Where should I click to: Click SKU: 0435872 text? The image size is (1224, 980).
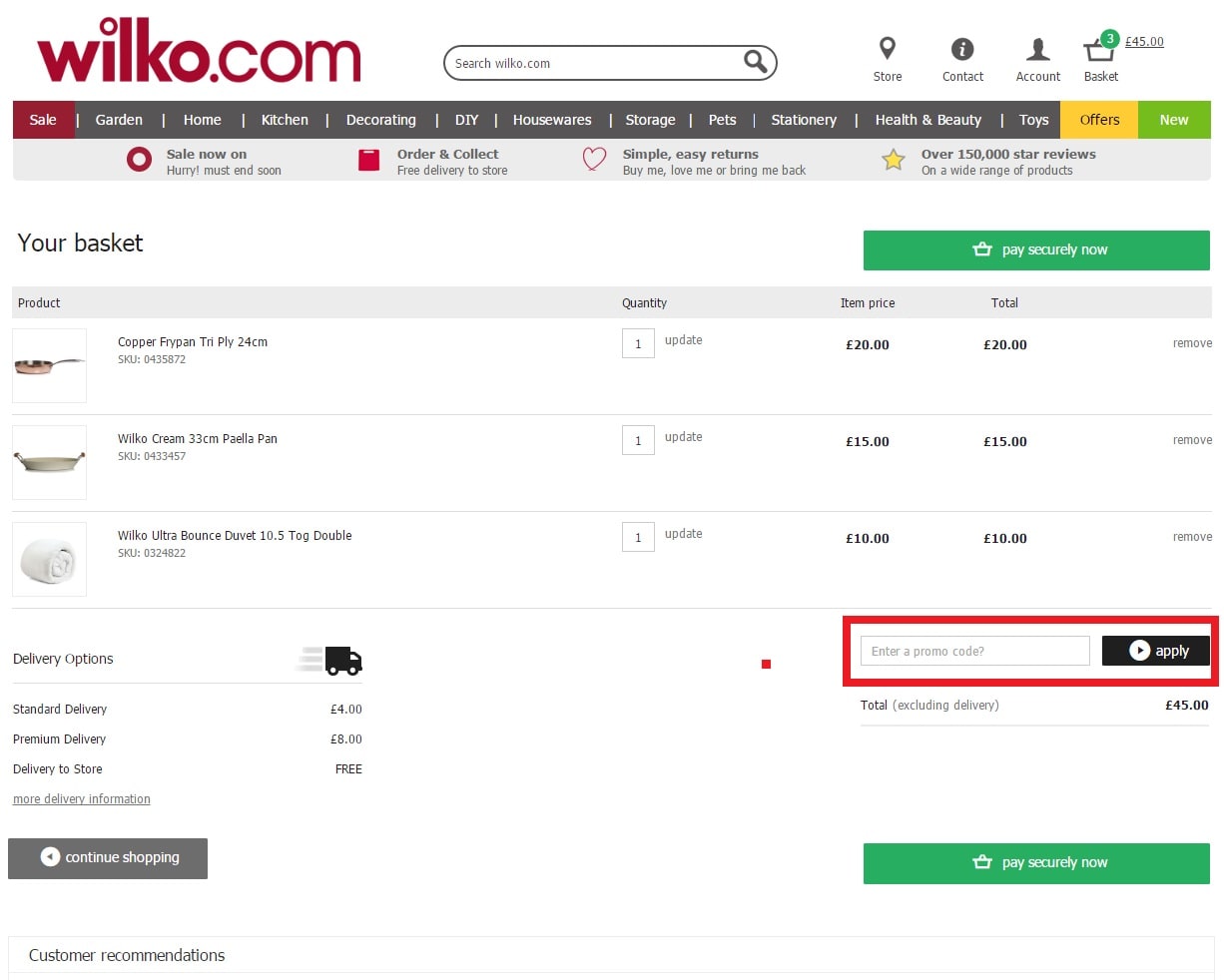point(152,359)
